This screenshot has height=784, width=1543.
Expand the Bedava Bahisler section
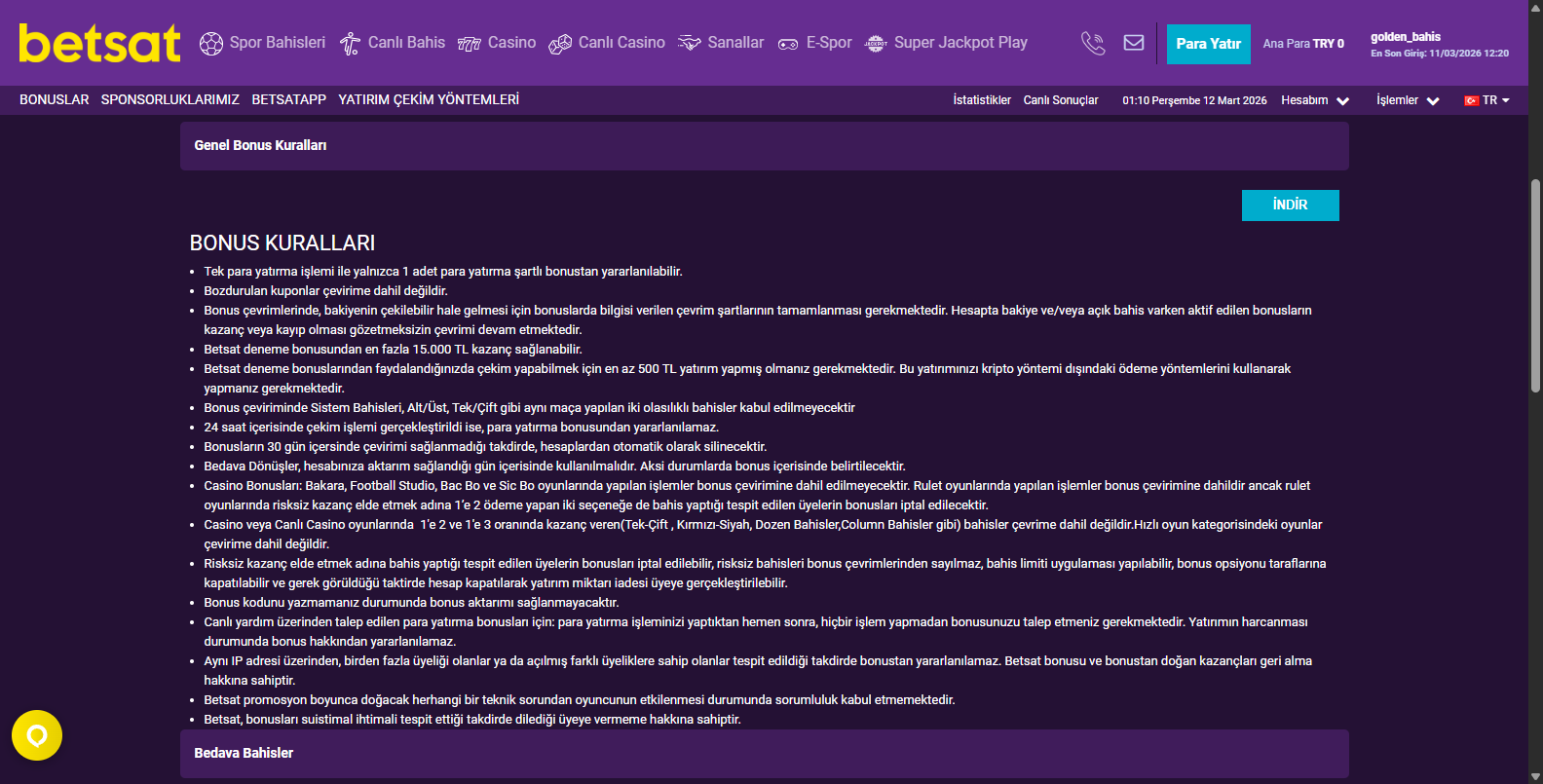765,754
